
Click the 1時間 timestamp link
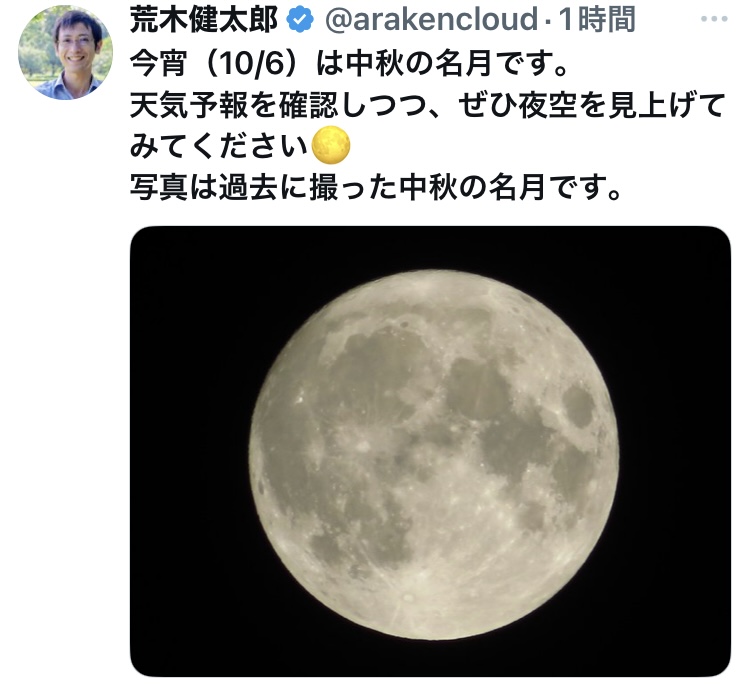coord(597,20)
